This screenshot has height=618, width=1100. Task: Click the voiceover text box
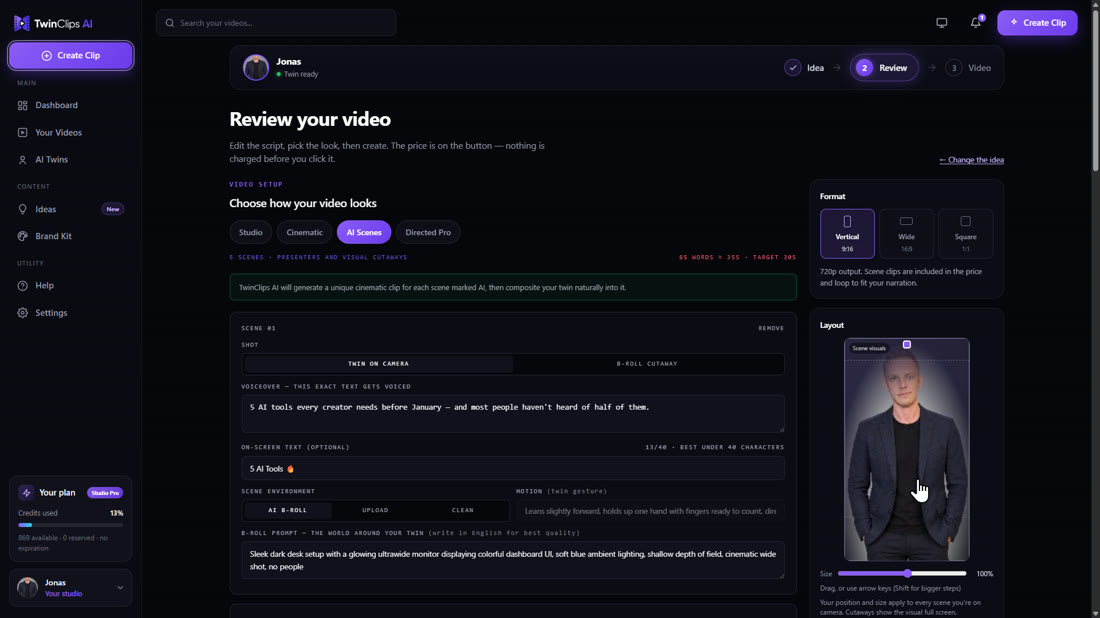pyautogui.click(x=513, y=413)
